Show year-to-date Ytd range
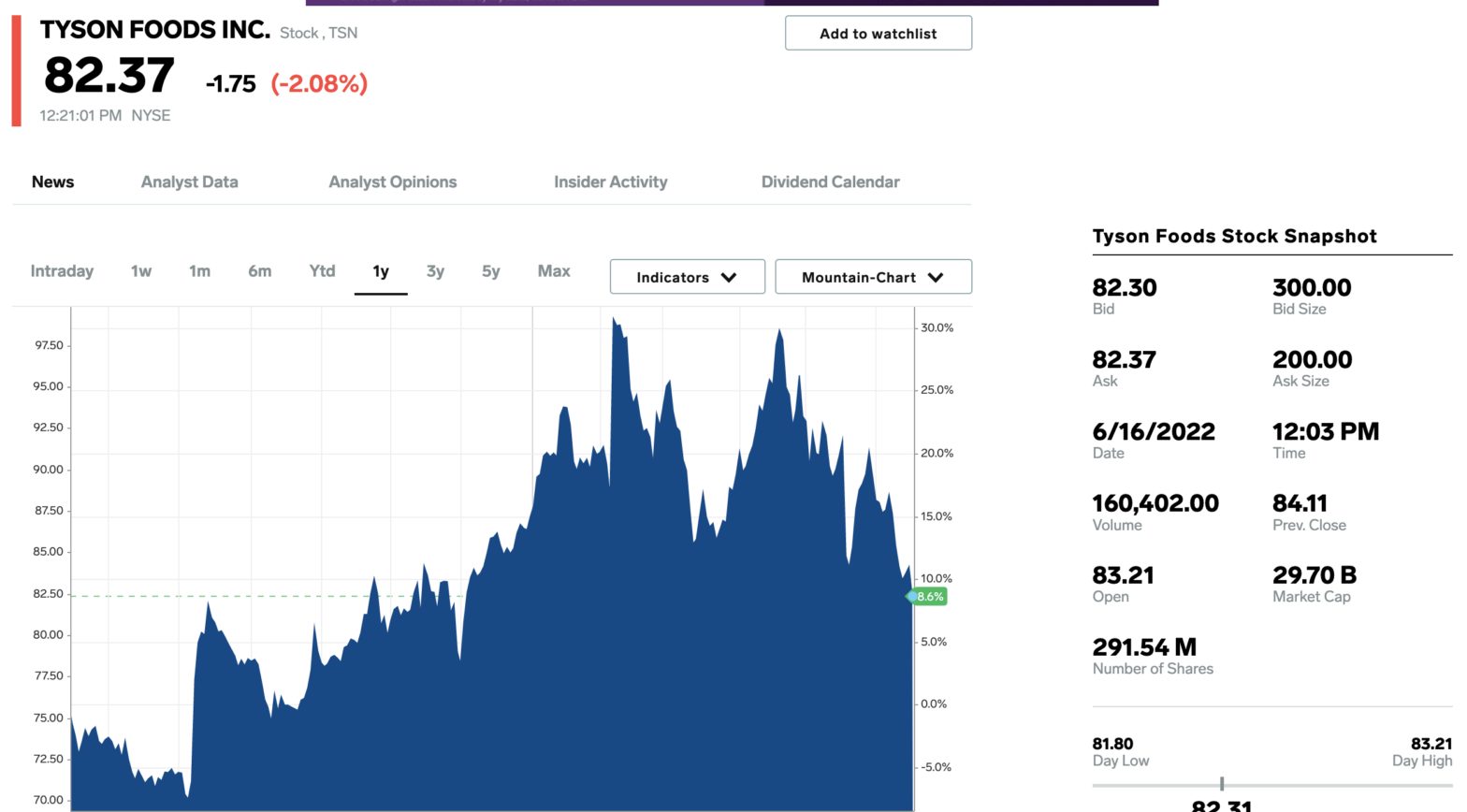 pyautogui.click(x=322, y=271)
